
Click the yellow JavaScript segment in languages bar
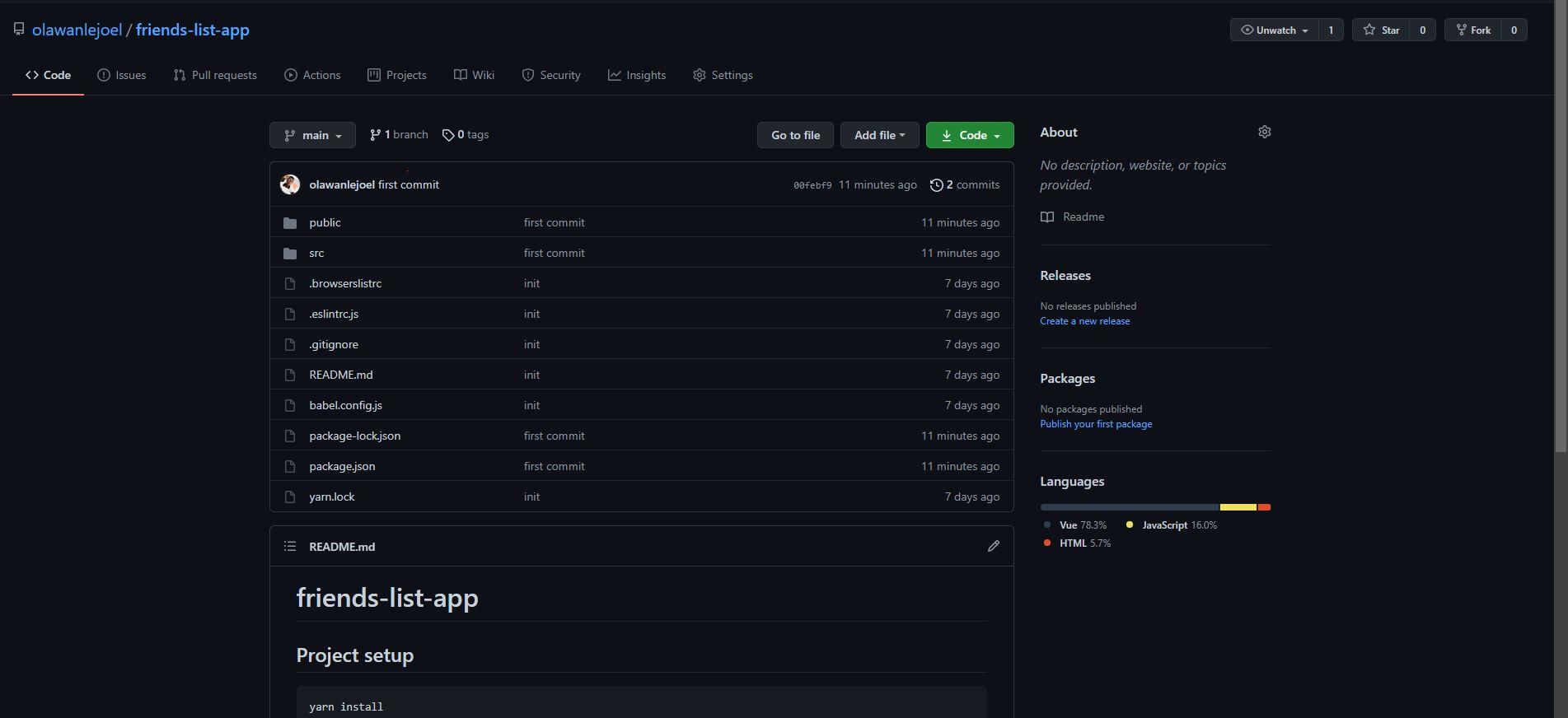[1238, 507]
